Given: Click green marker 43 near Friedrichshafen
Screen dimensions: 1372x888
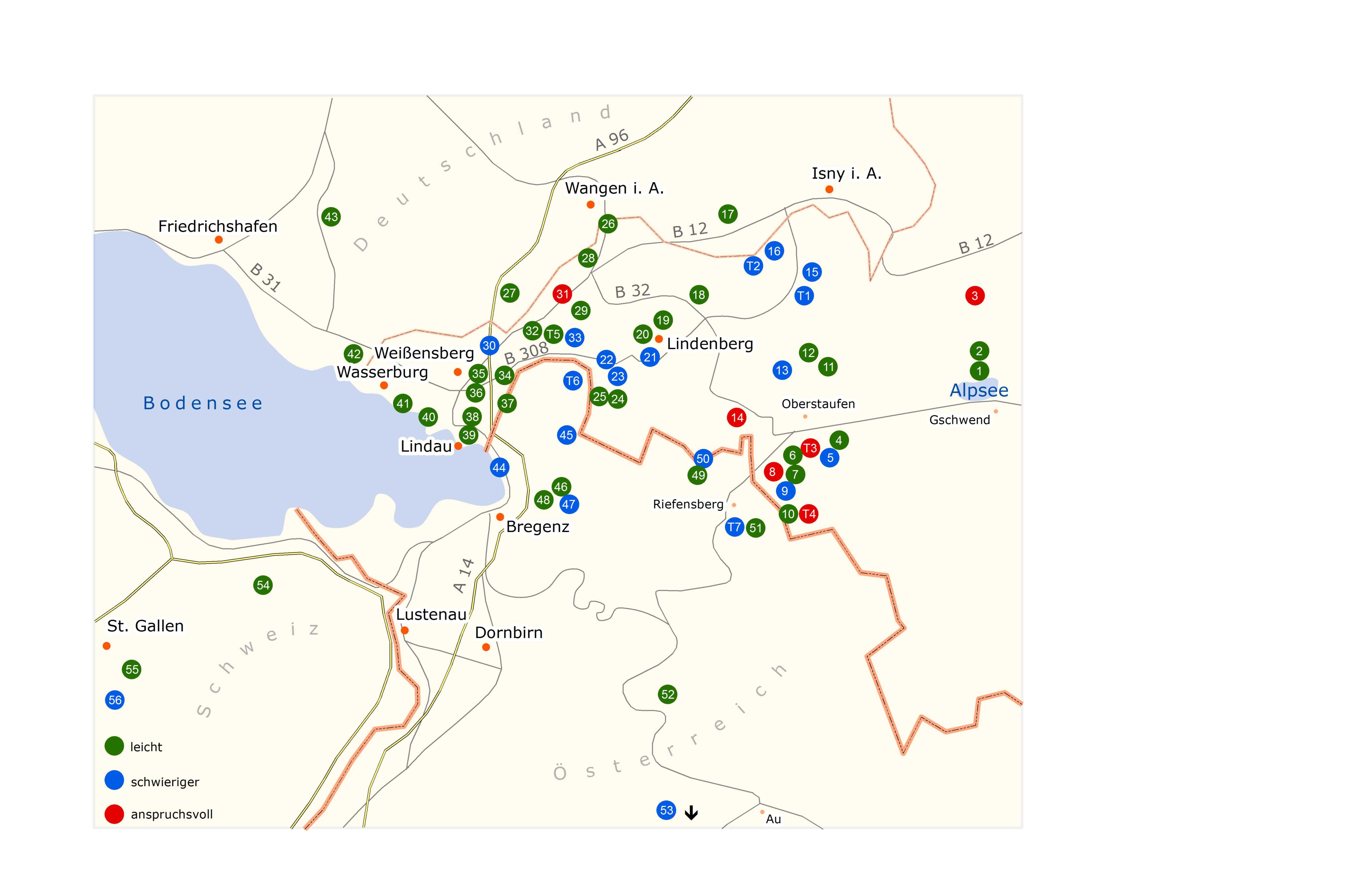Looking at the screenshot, I should point(331,217).
